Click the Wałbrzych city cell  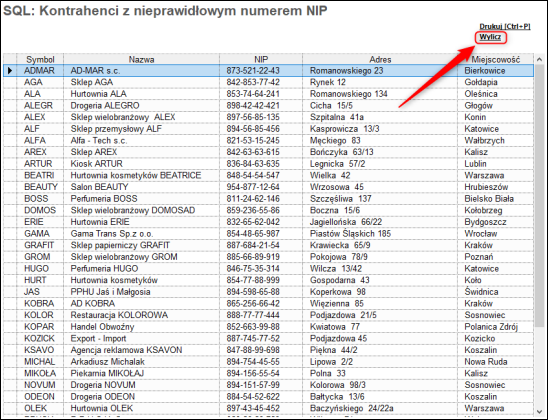[496, 140]
